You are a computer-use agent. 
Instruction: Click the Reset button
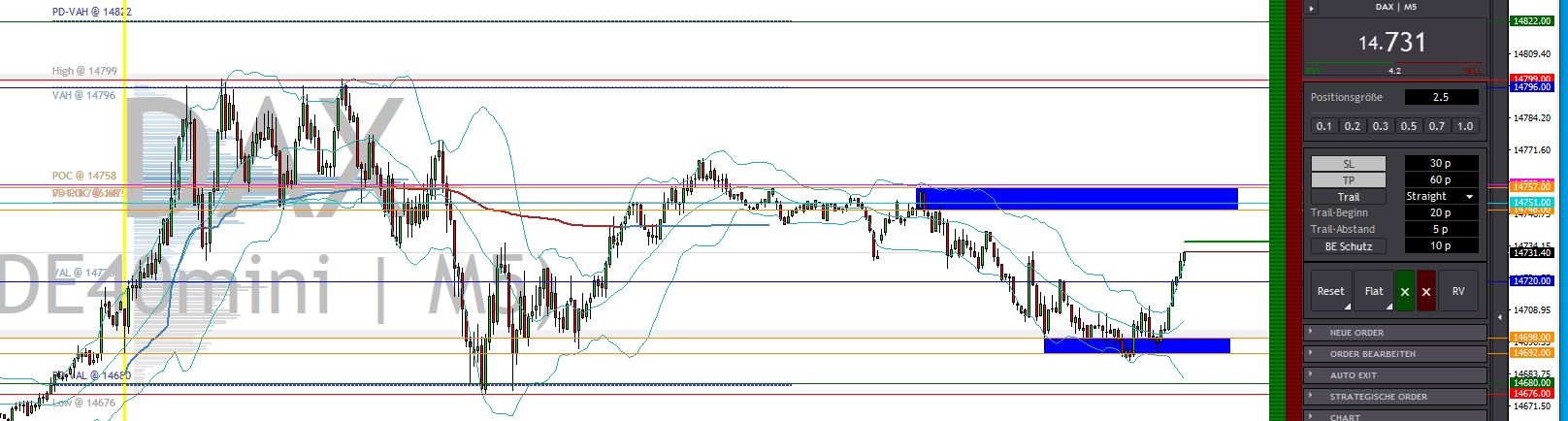click(1331, 291)
